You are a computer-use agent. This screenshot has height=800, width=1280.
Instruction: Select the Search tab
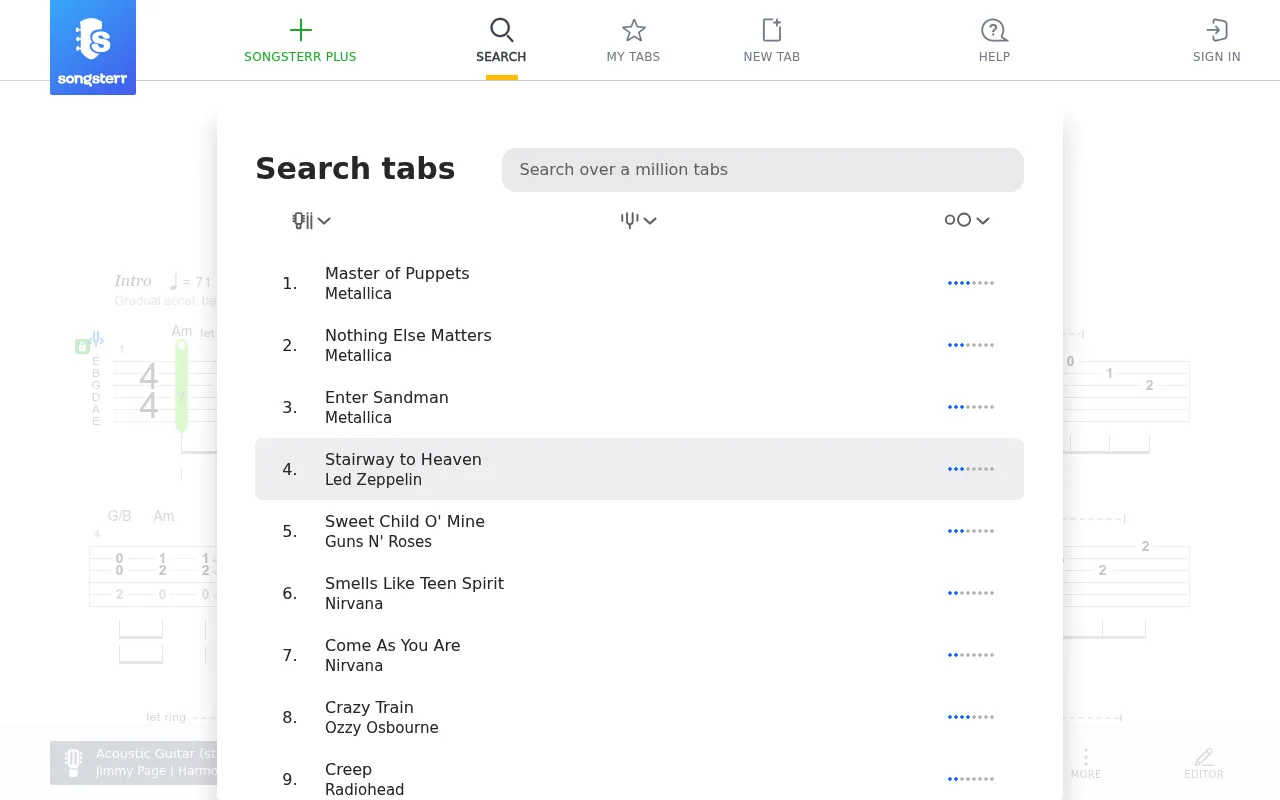click(501, 42)
